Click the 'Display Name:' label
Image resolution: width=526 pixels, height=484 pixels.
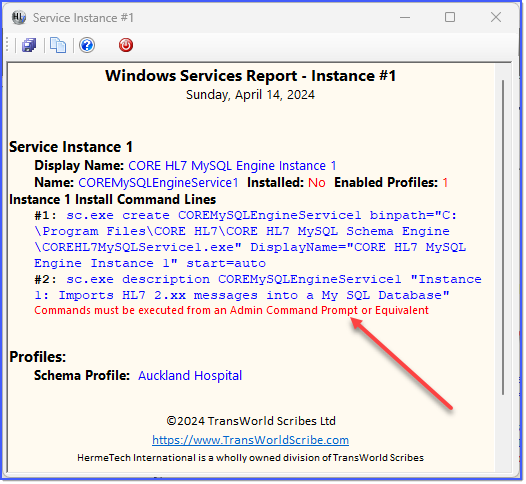[79, 166]
